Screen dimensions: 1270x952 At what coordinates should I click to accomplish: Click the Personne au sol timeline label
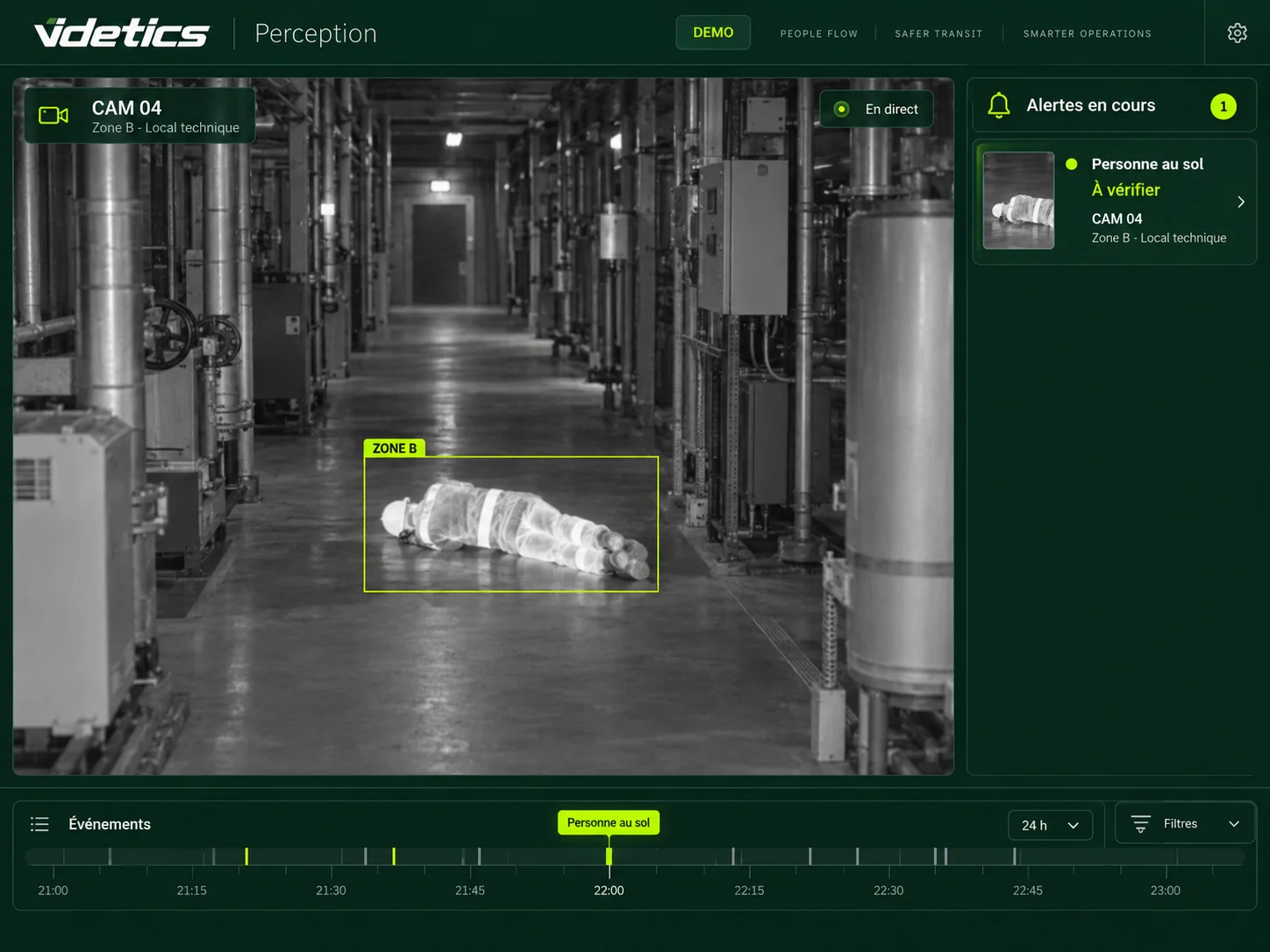pyautogui.click(x=609, y=822)
